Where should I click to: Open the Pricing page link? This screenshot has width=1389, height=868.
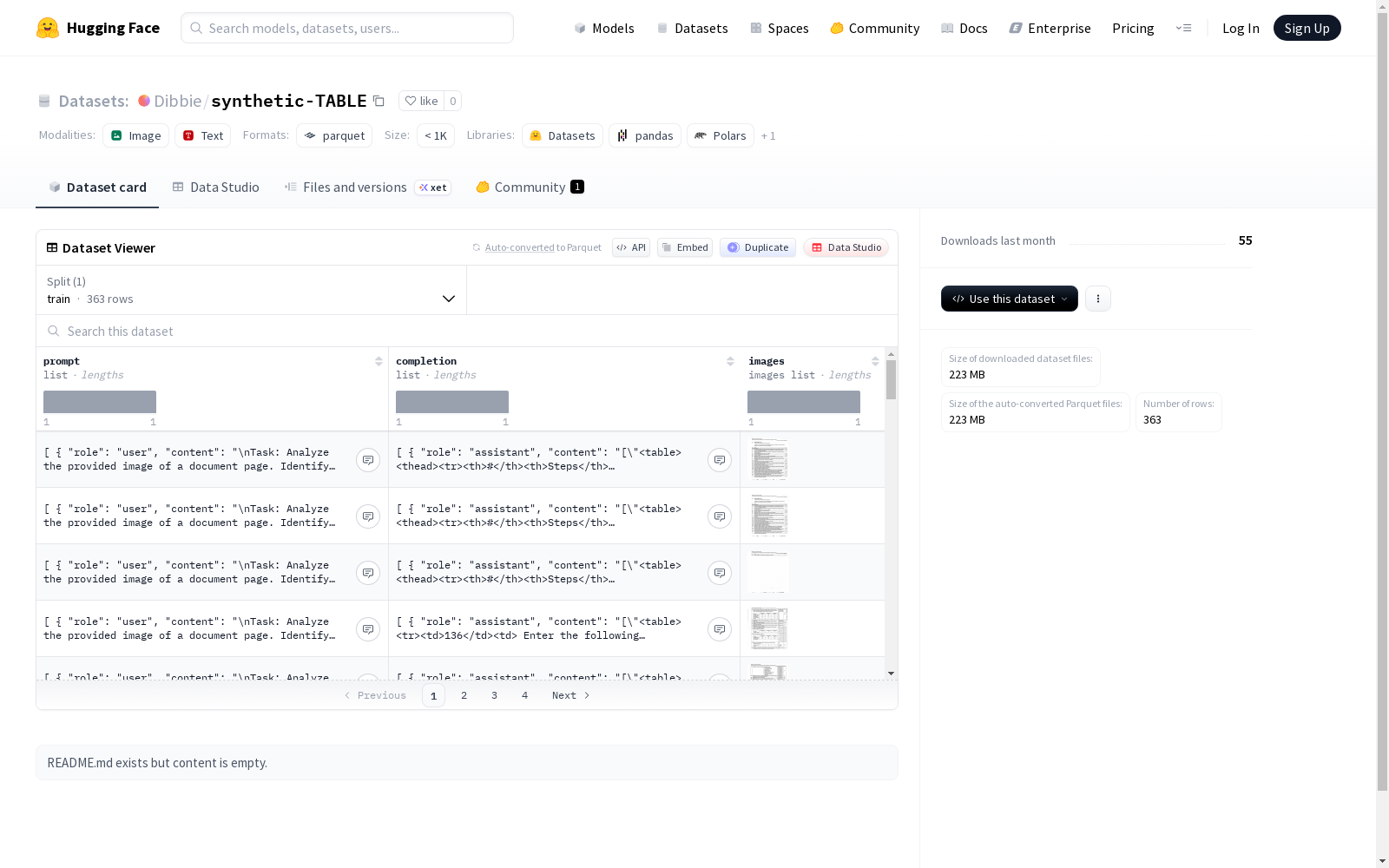point(1133,28)
